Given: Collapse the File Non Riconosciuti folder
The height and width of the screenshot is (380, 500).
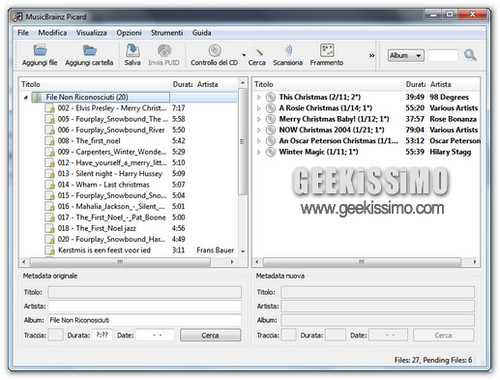Looking at the screenshot, I should (26, 97).
